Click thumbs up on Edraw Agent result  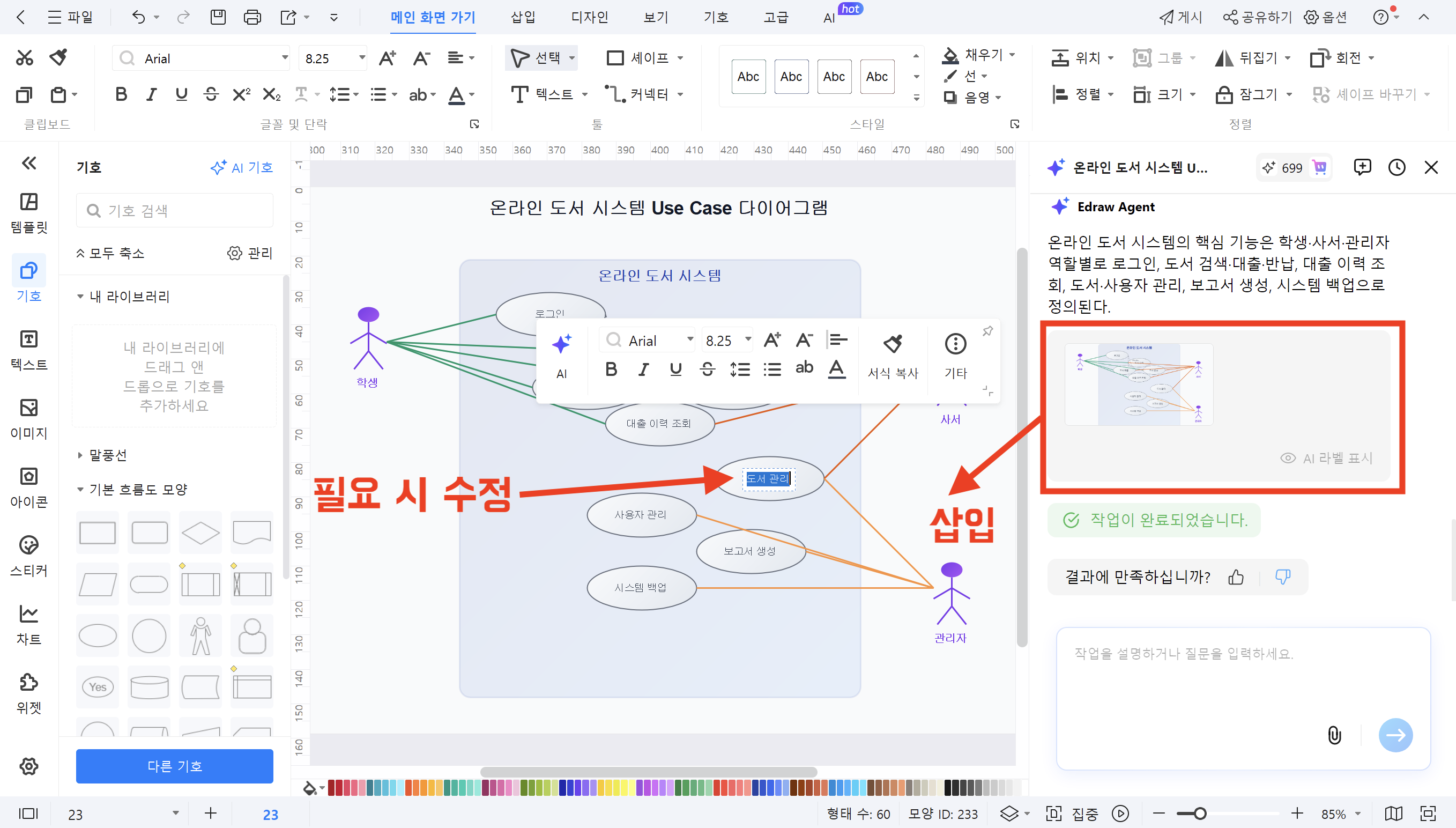click(x=1237, y=576)
